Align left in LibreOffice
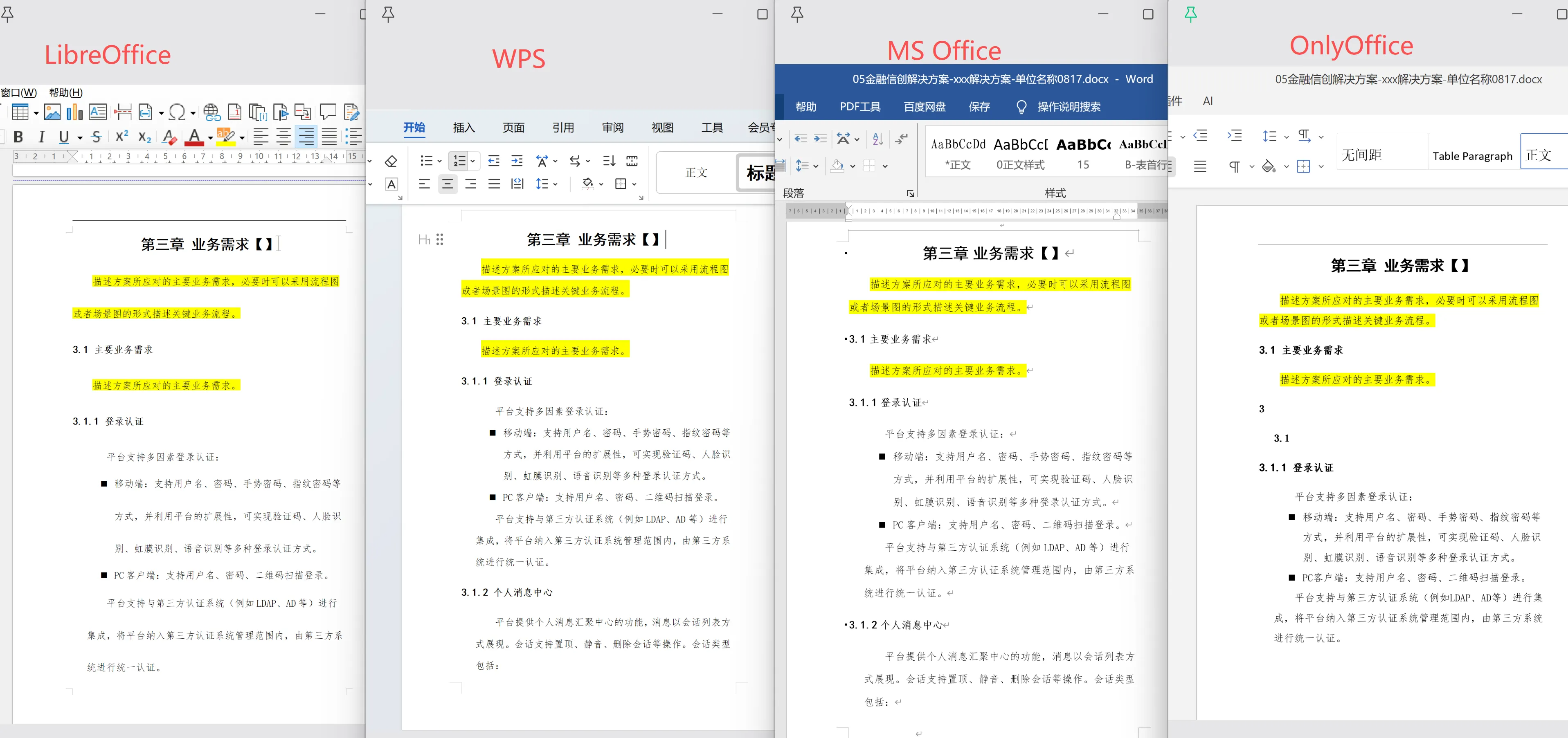 coord(261,137)
